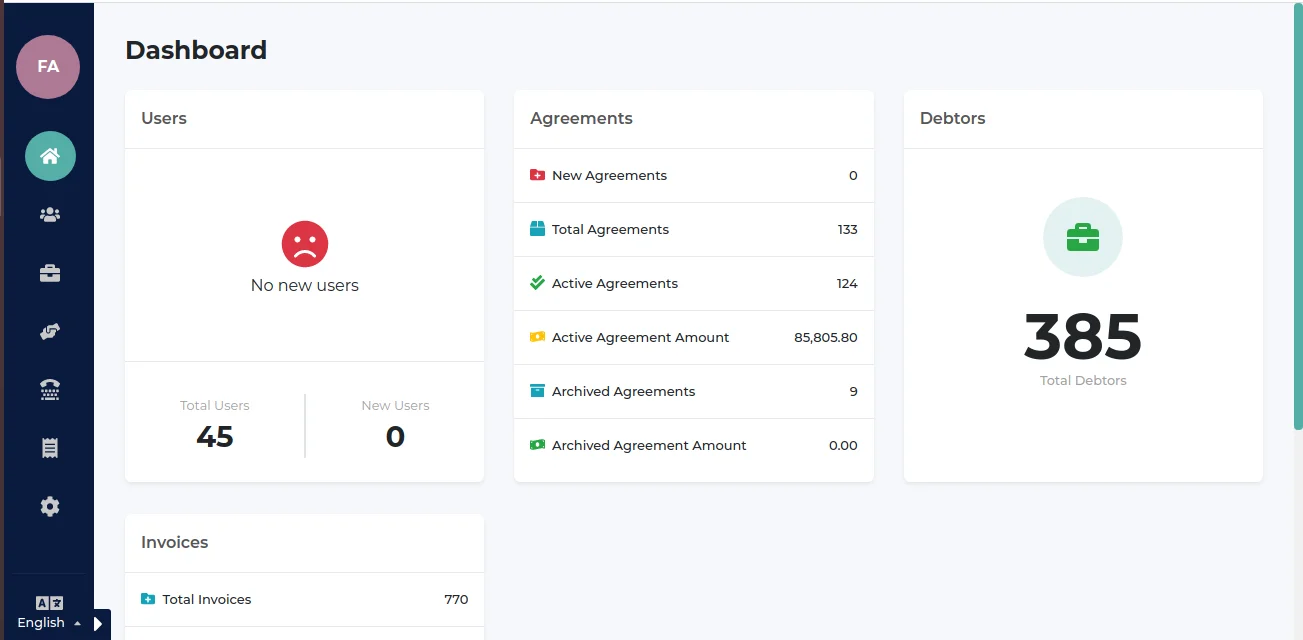Open the telephone contact icon in sidebar
The height and width of the screenshot is (640, 1303).
click(48, 389)
